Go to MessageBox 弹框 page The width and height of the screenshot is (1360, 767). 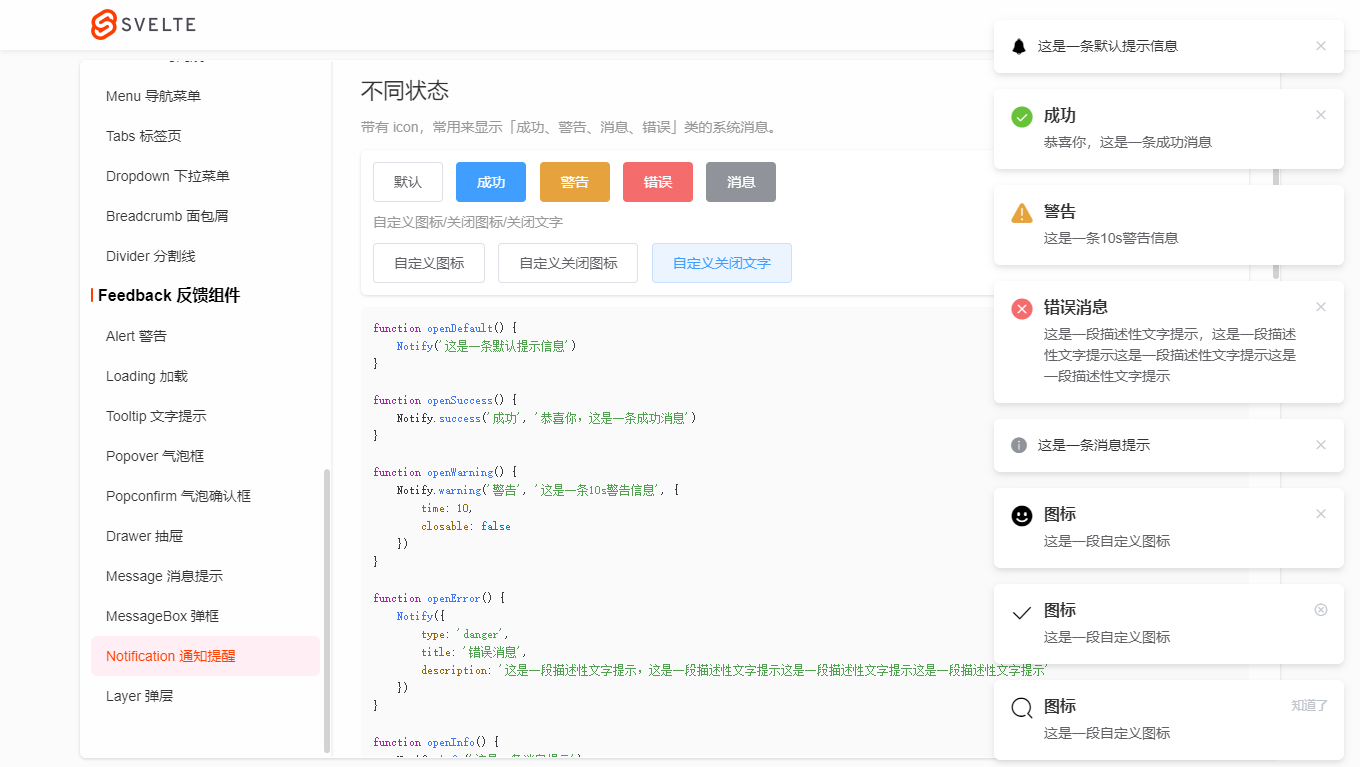(x=162, y=616)
